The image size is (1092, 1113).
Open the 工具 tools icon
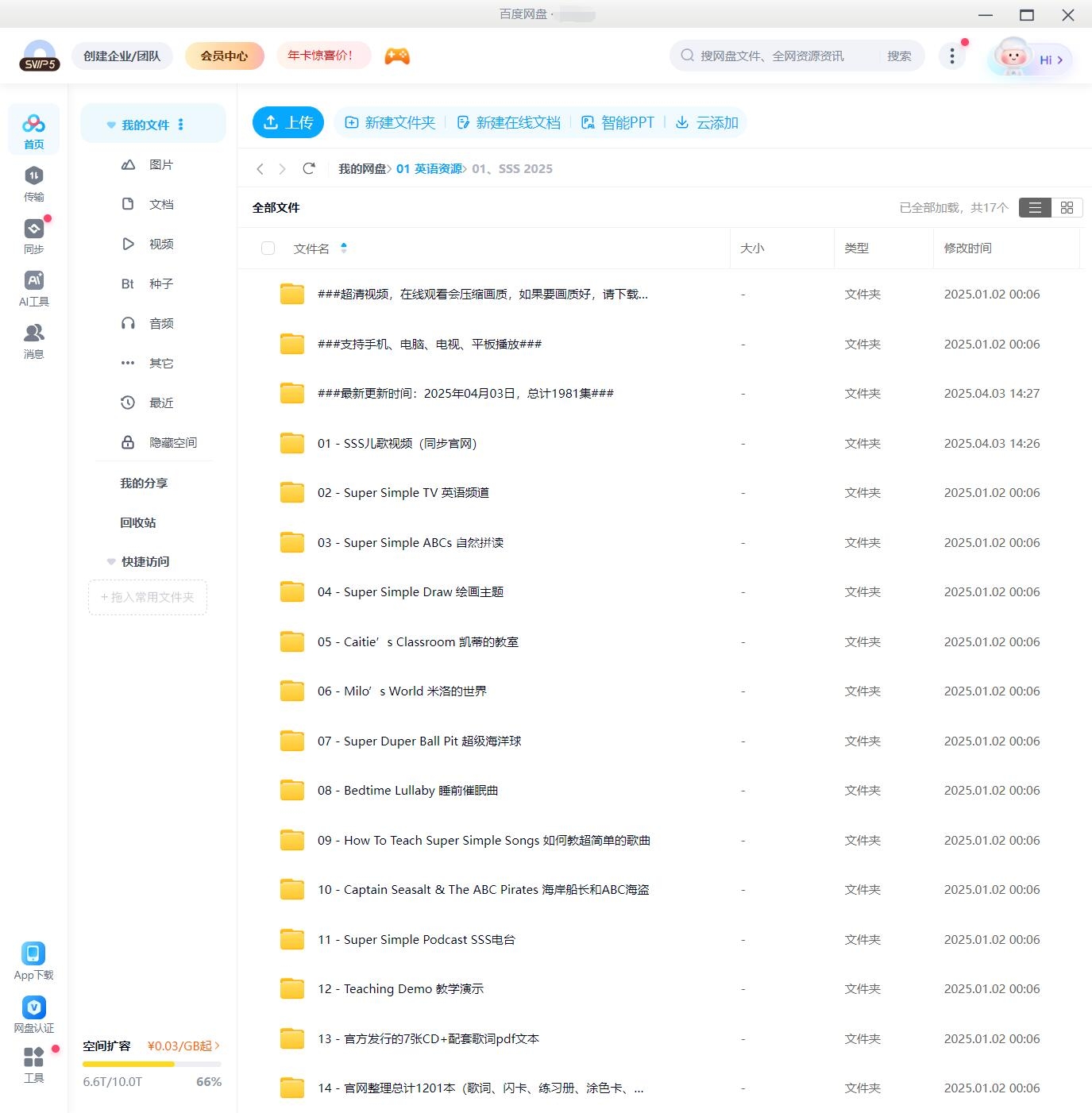[33, 1065]
